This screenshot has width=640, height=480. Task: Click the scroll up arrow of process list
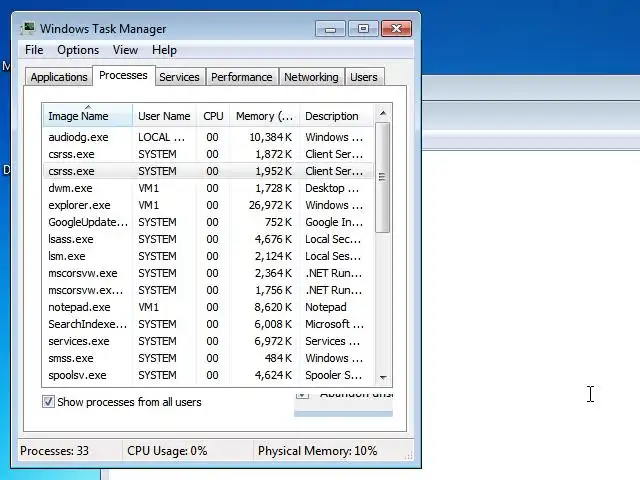tap(383, 113)
